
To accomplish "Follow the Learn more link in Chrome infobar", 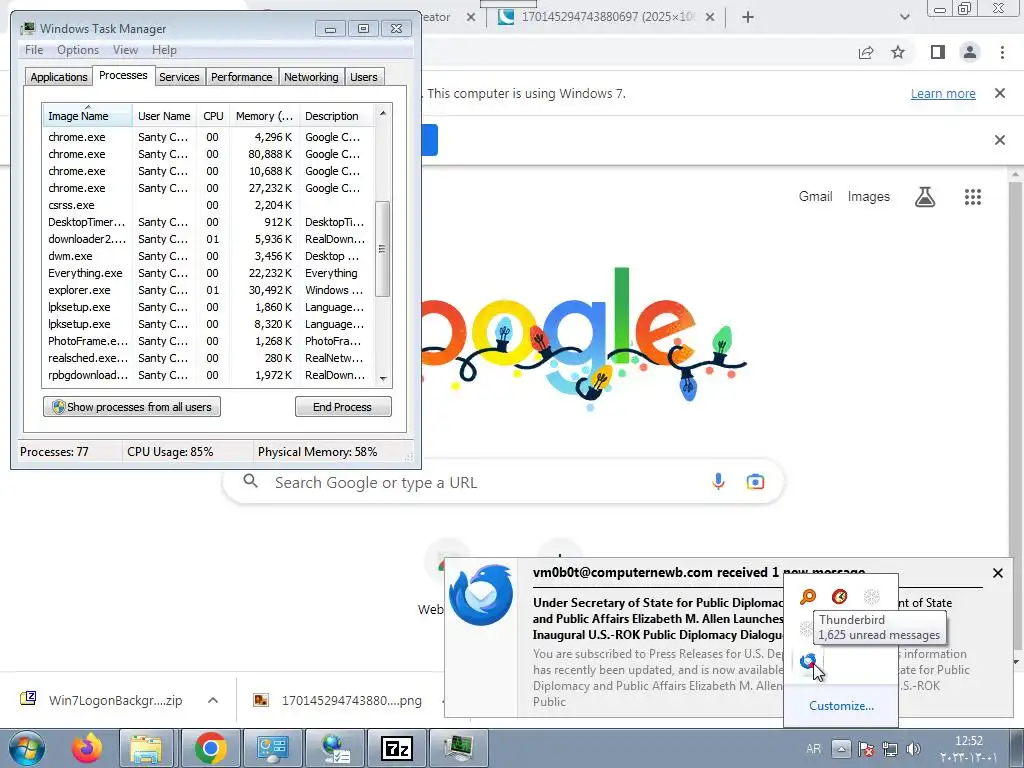I will pyautogui.click(x=943, y=93).
